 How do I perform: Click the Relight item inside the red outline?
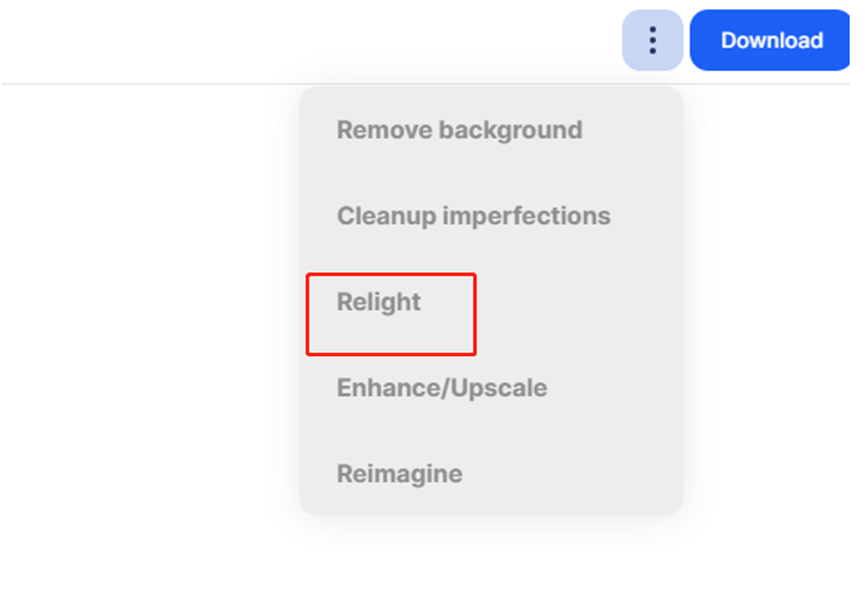pos(379,302)
